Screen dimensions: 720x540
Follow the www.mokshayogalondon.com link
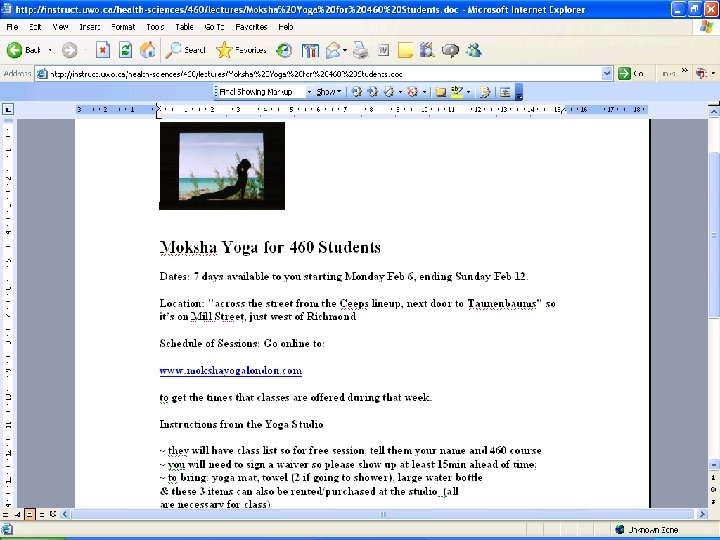(231, 371)
